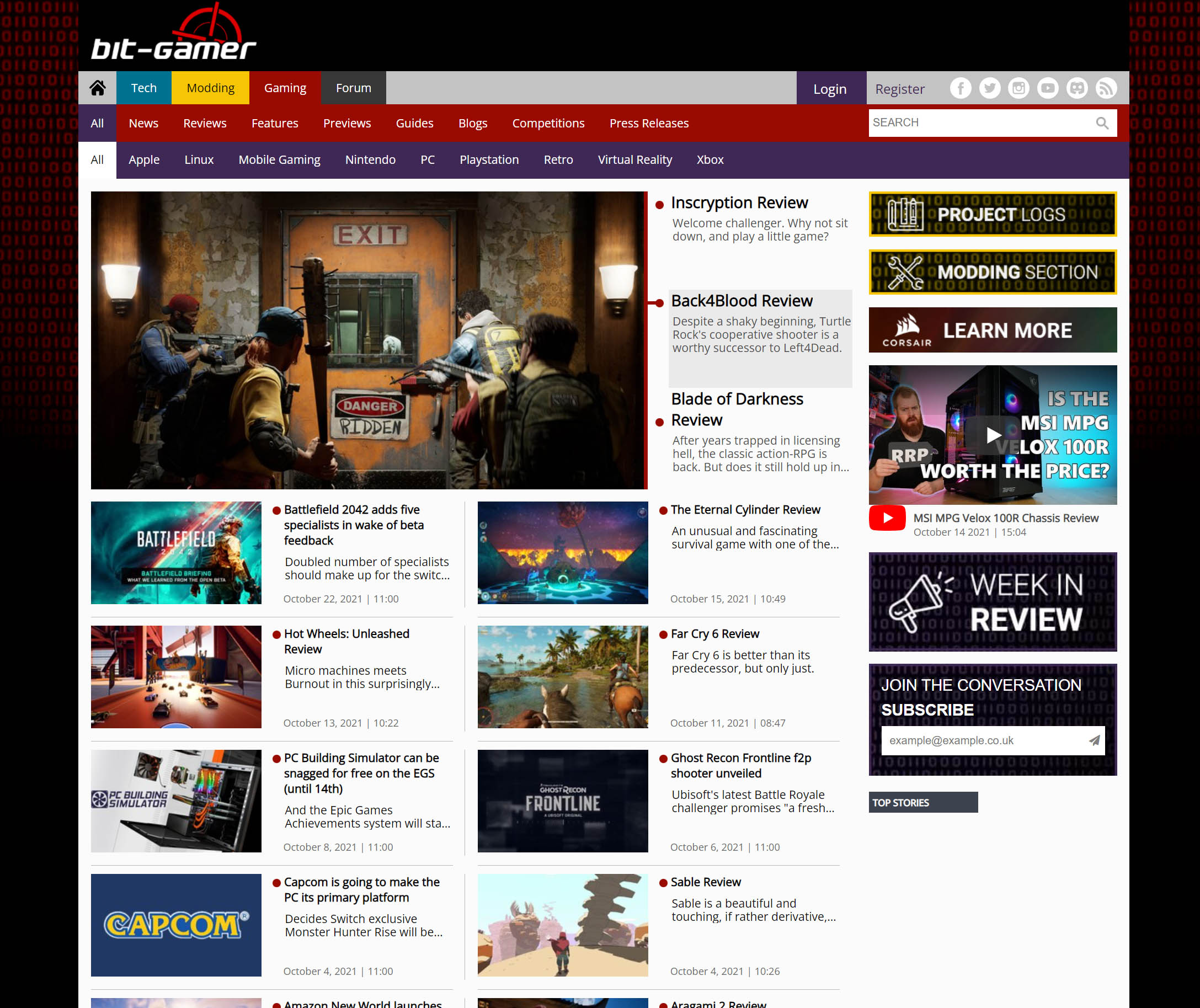Submit subscription with paper plane icon
Image resolution: width=1200 pixels, height=1008 pixels.
1094,740
